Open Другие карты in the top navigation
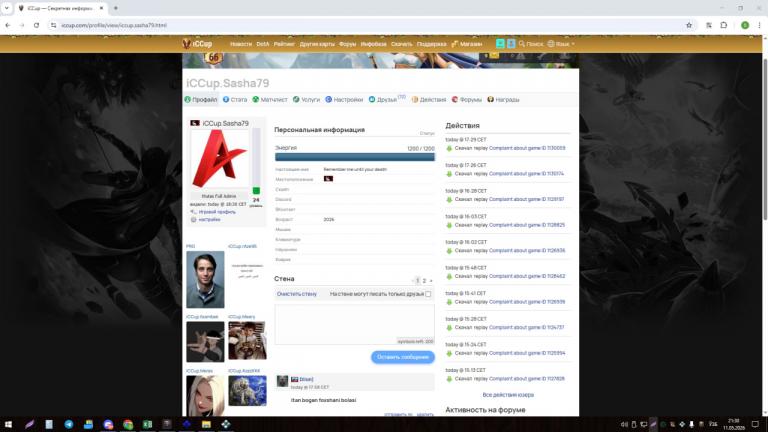The width and height of the screenshot is (768, 432). pos(317,44)
